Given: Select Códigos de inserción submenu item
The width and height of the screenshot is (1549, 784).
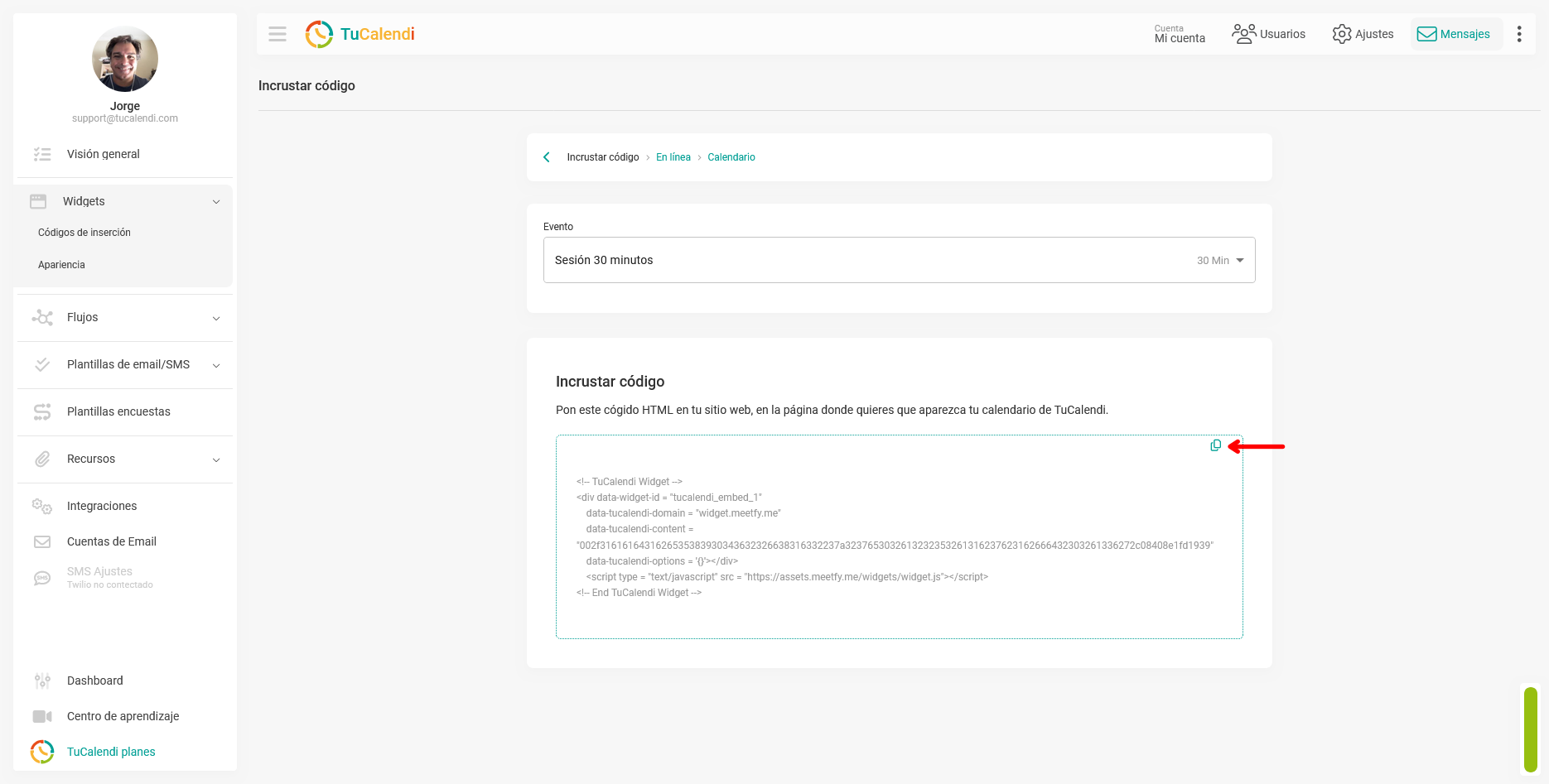Looking at the screenshot, I should pos(84,233).
